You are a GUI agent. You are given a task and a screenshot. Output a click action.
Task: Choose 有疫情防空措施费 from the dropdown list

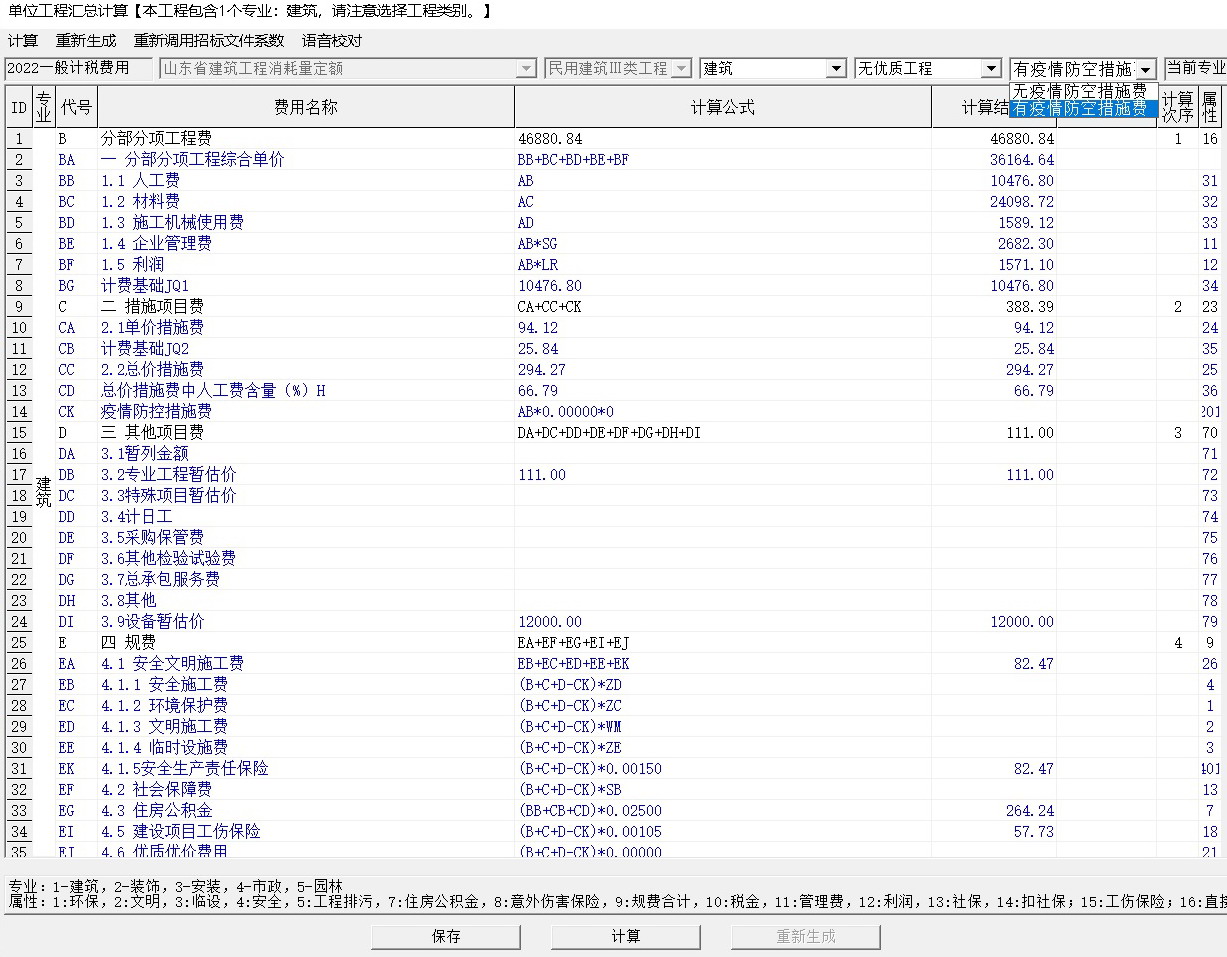coord(1084,109)
